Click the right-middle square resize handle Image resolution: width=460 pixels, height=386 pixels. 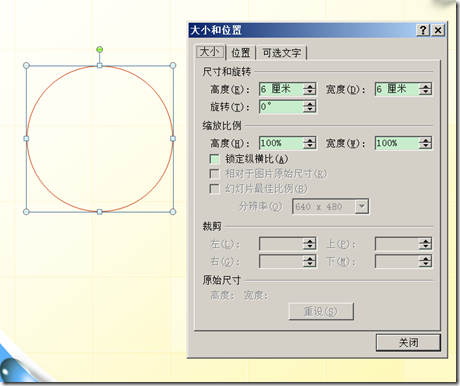(173, 138)
